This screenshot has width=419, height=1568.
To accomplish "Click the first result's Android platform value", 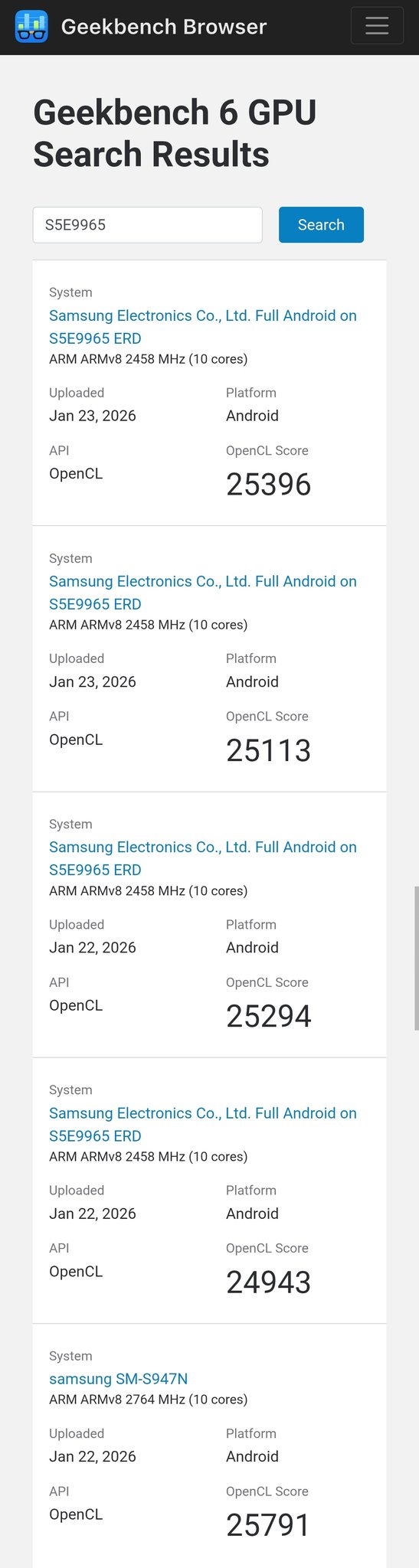I will (x=252, y=416).
